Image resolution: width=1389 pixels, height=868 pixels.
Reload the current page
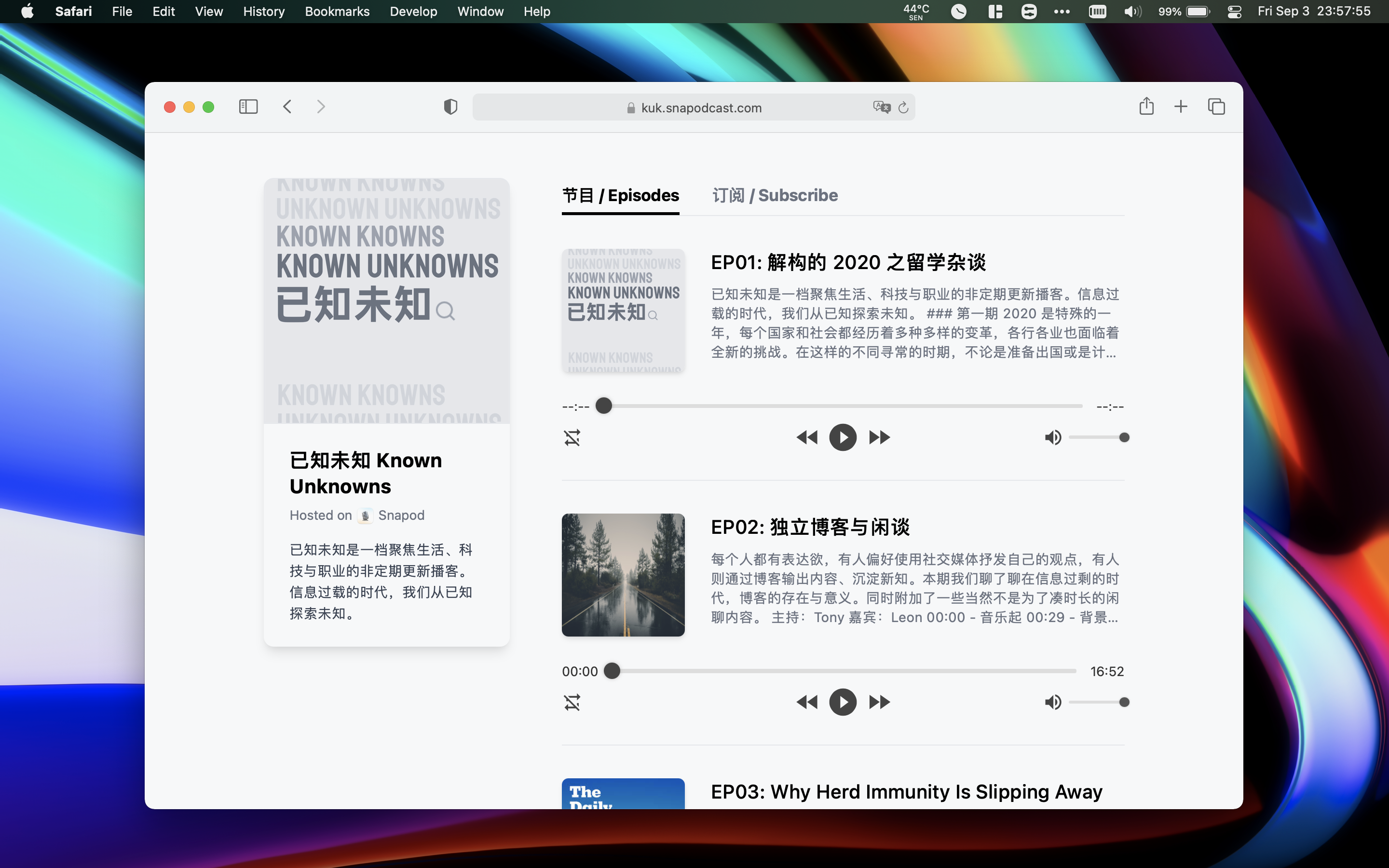click(903, 108)
